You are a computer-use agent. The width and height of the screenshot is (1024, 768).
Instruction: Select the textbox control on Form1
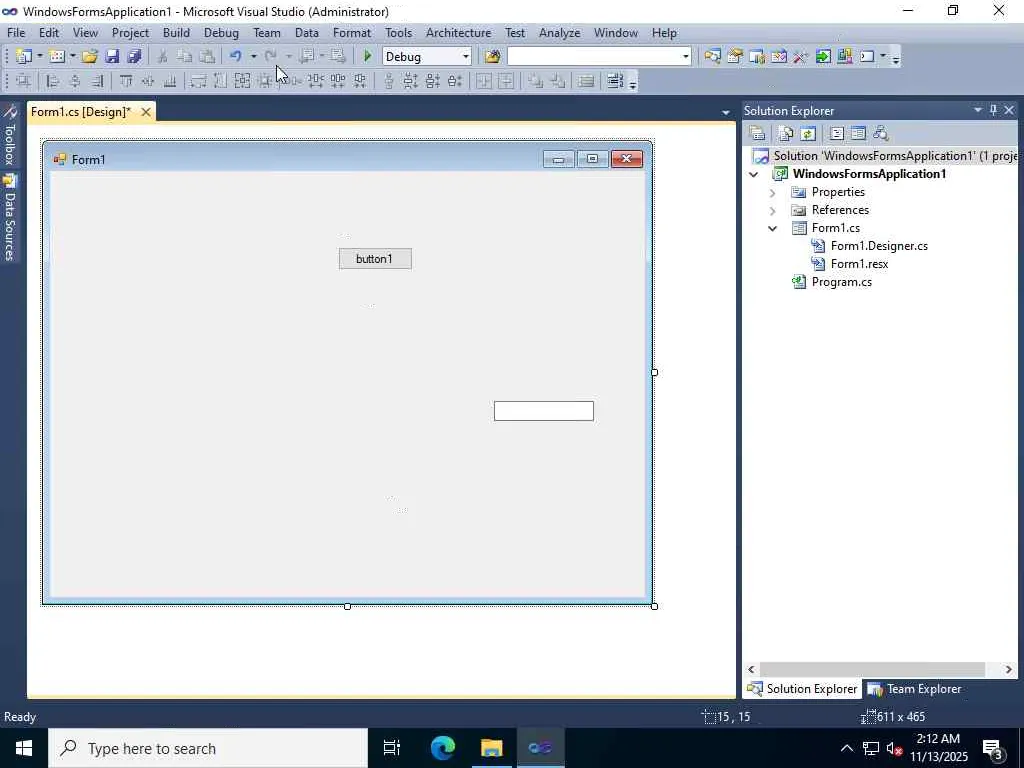(x=544, y=411)
